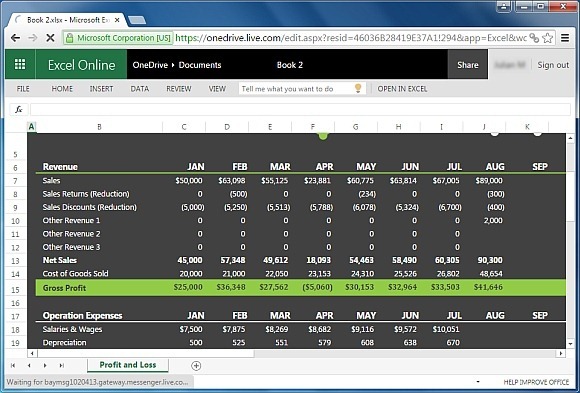
Task: Stop page loading with X button
Action: [x=50, y=38]
